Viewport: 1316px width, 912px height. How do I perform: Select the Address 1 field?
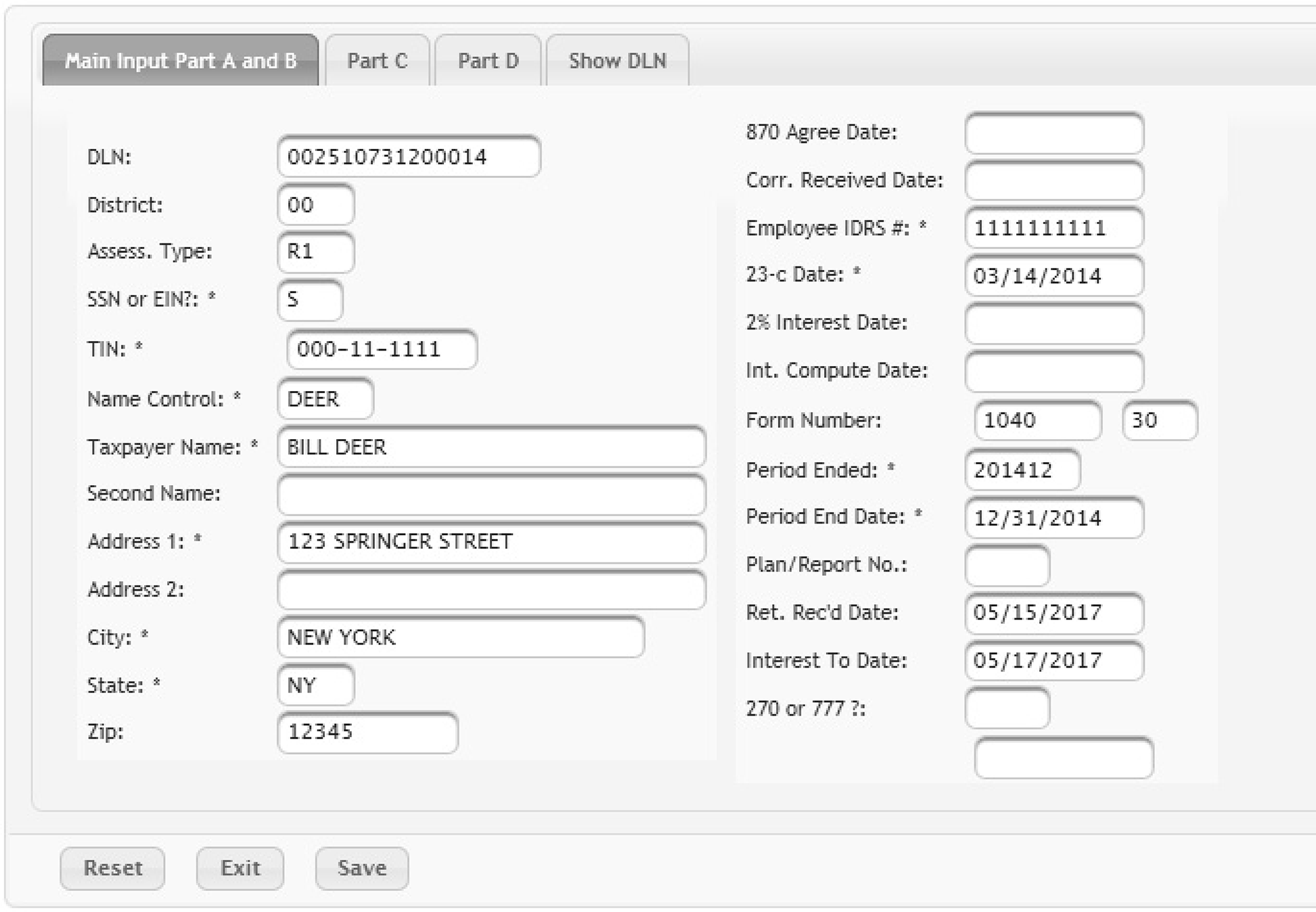tap(491, 542)
